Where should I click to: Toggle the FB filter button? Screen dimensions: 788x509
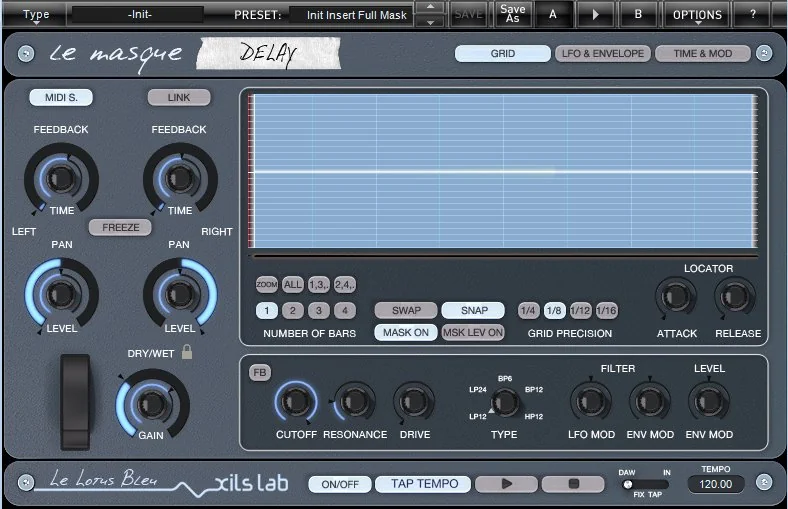[x=260, y=372]
